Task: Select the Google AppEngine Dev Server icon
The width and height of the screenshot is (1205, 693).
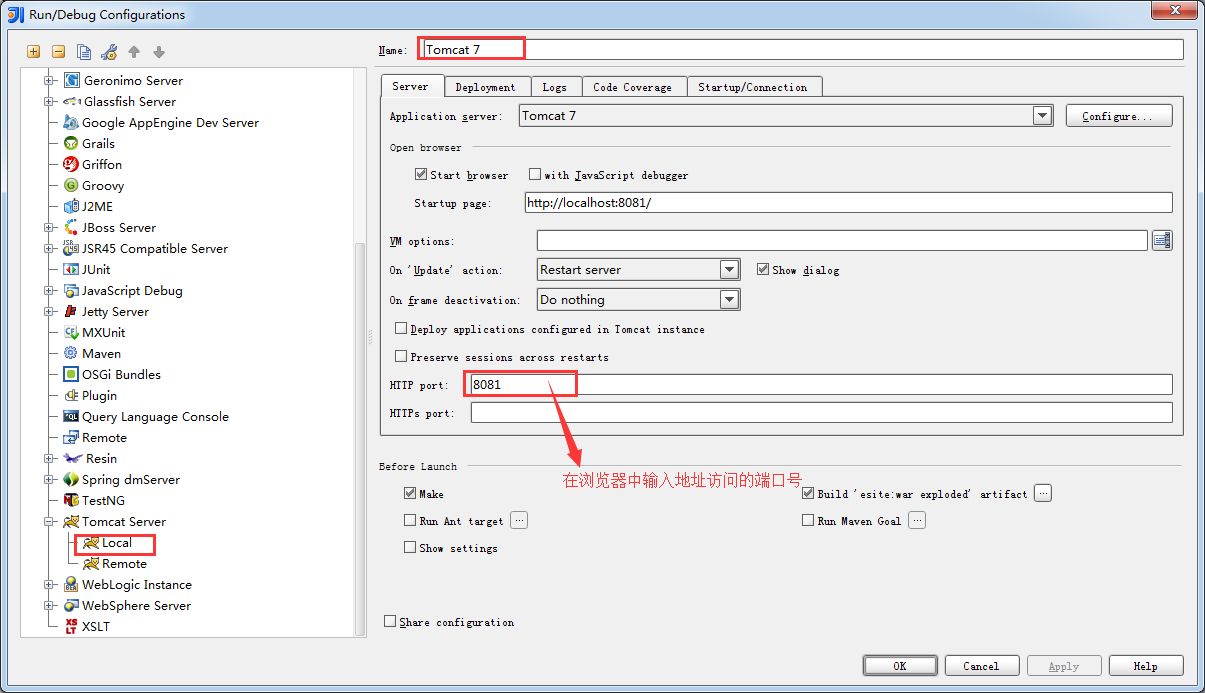Action: [71, 122]
